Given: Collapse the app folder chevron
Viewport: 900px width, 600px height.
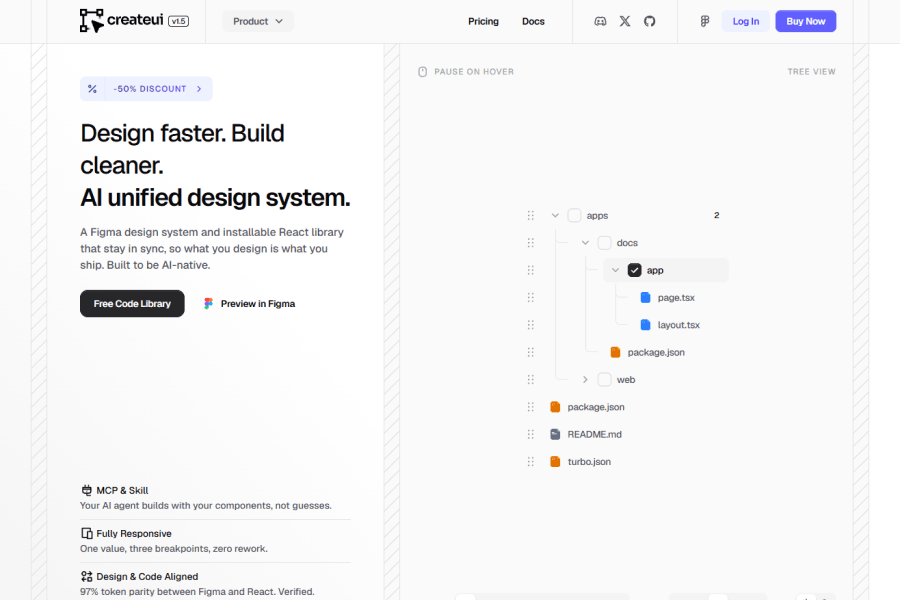Looking at the screenshot, I should point(615,270).
